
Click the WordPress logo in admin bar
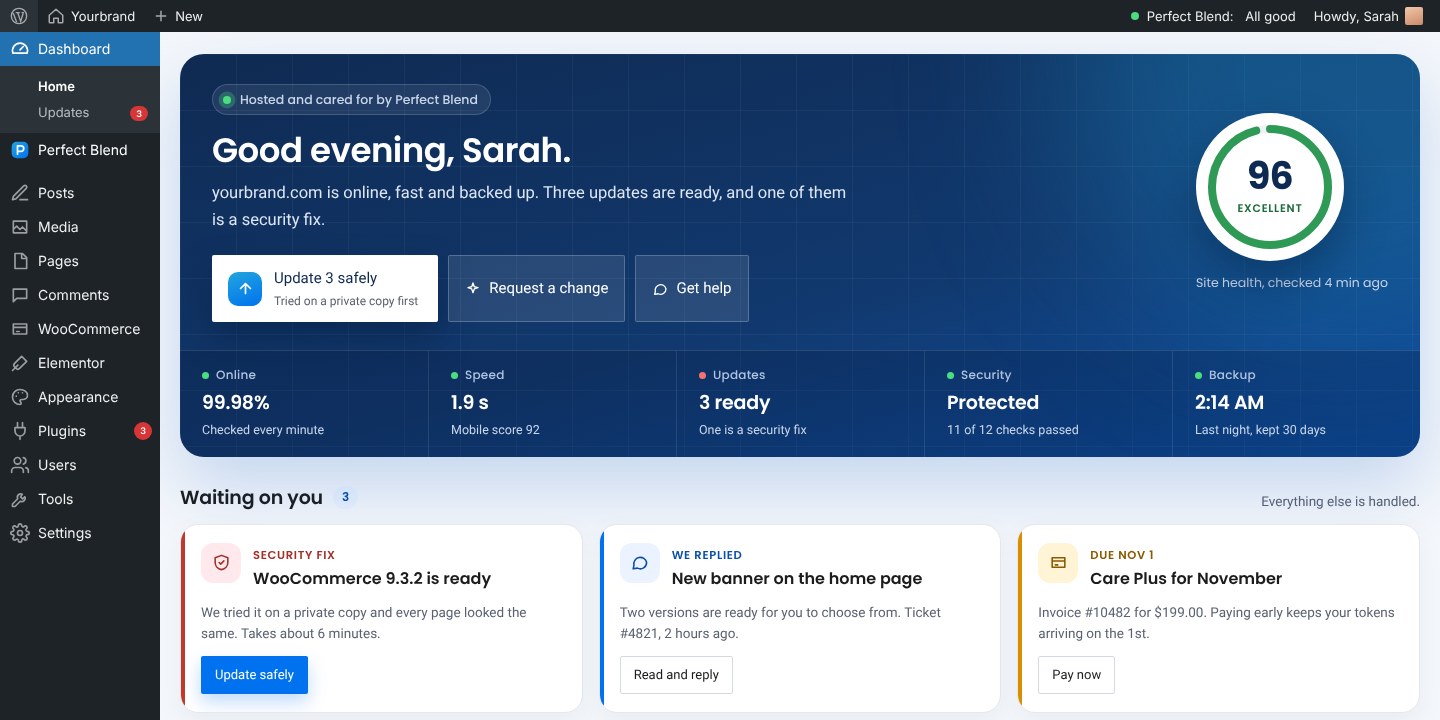[x=19, y=16]
